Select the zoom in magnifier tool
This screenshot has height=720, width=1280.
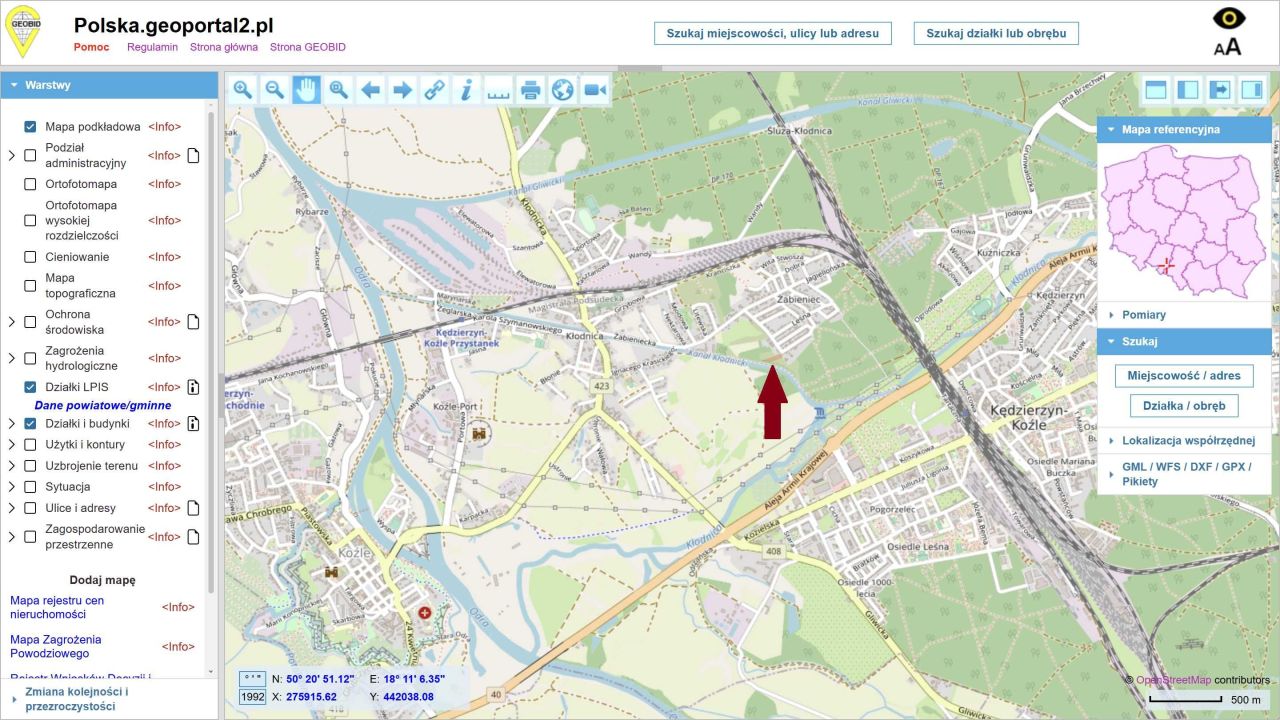point(243,90)
